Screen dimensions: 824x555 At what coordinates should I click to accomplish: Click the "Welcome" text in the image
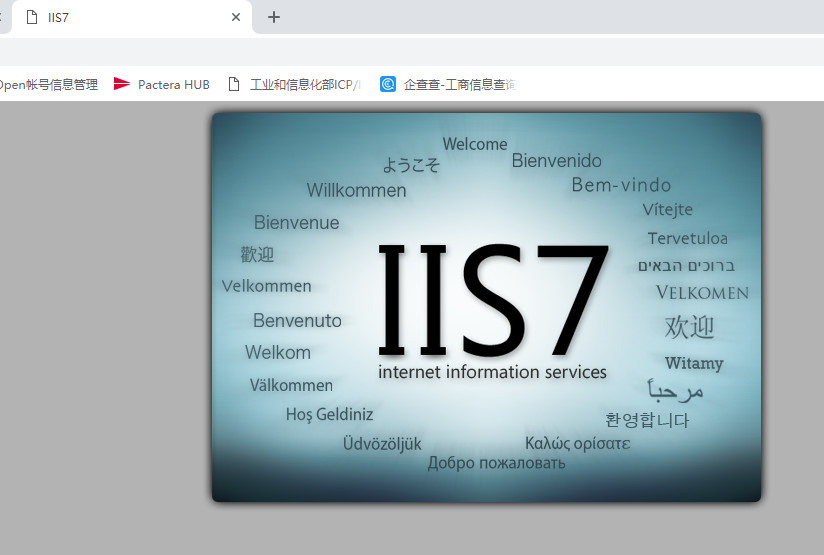pos(475,144)
